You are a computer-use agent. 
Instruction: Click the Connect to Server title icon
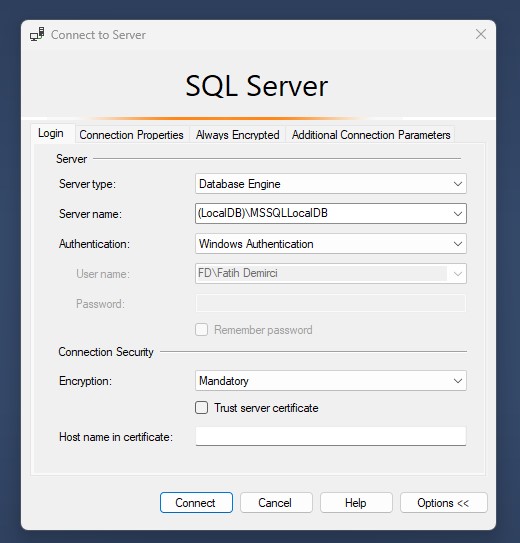37,34
